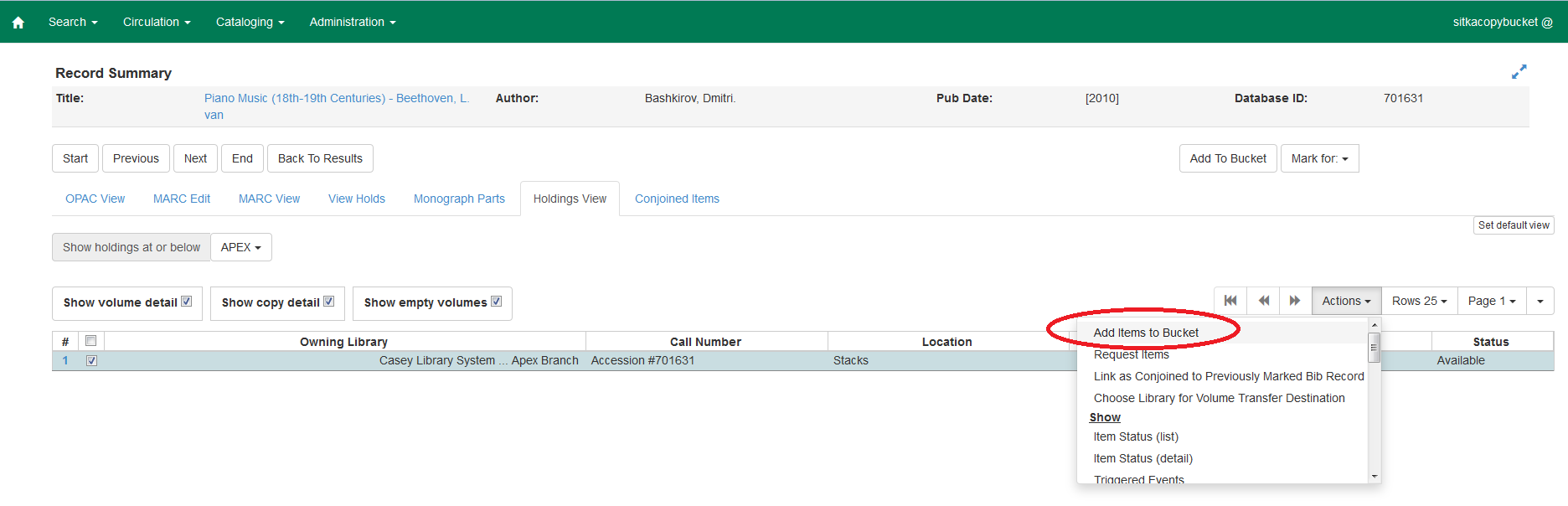Viewport: 1568px width, 506px height.
Task: Expand the Rows 25 dropdown
Action: tap(1419, 301)
